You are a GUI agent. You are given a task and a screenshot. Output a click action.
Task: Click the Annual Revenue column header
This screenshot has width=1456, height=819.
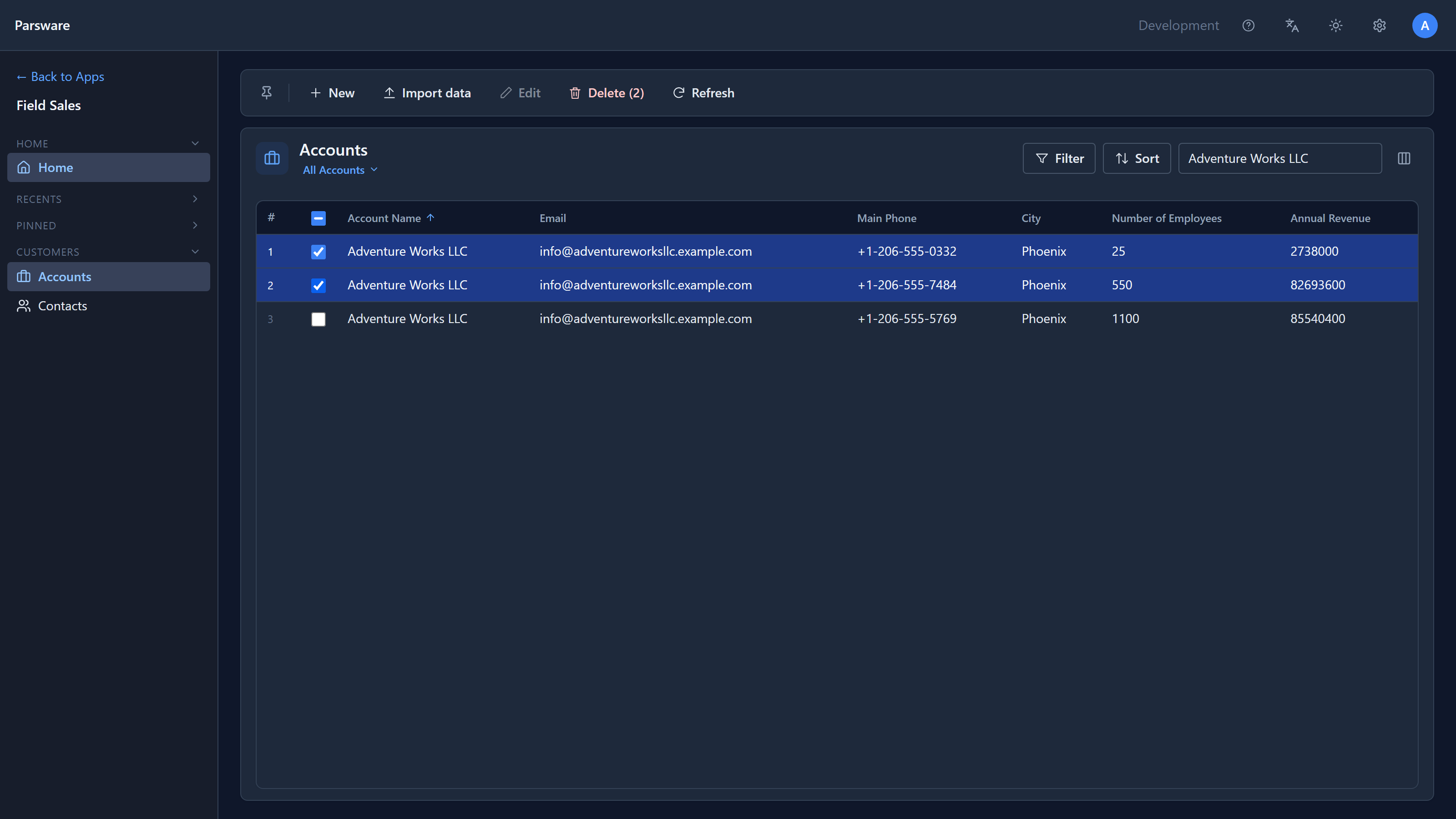coord(1330,218)
